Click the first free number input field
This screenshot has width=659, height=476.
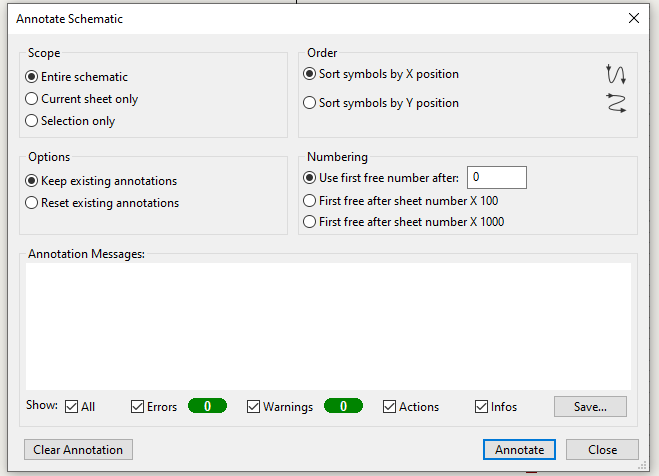497,177
